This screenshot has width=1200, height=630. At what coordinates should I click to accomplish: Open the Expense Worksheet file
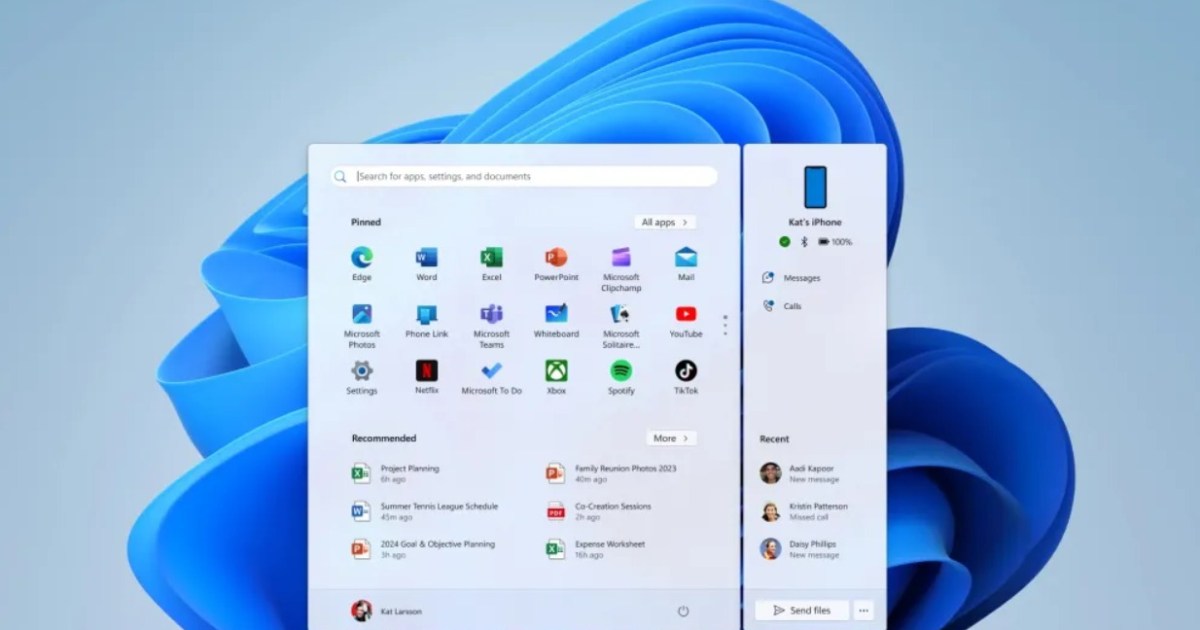(x=596, y=549)
